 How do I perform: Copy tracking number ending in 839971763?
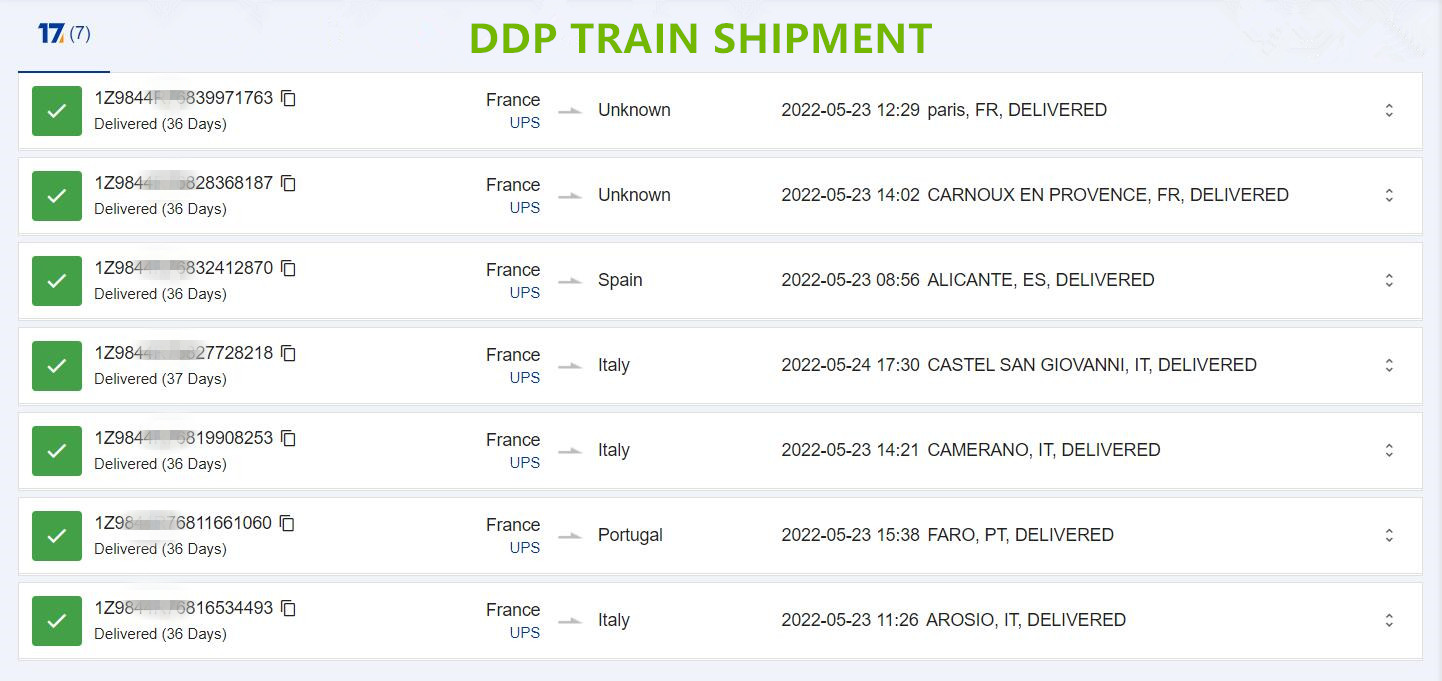pyautogui.click(x=288, y=98)
